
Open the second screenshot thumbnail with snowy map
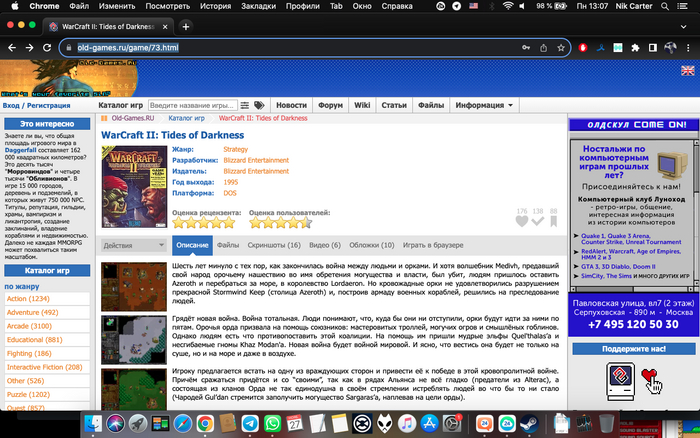[x=134, y=340]
